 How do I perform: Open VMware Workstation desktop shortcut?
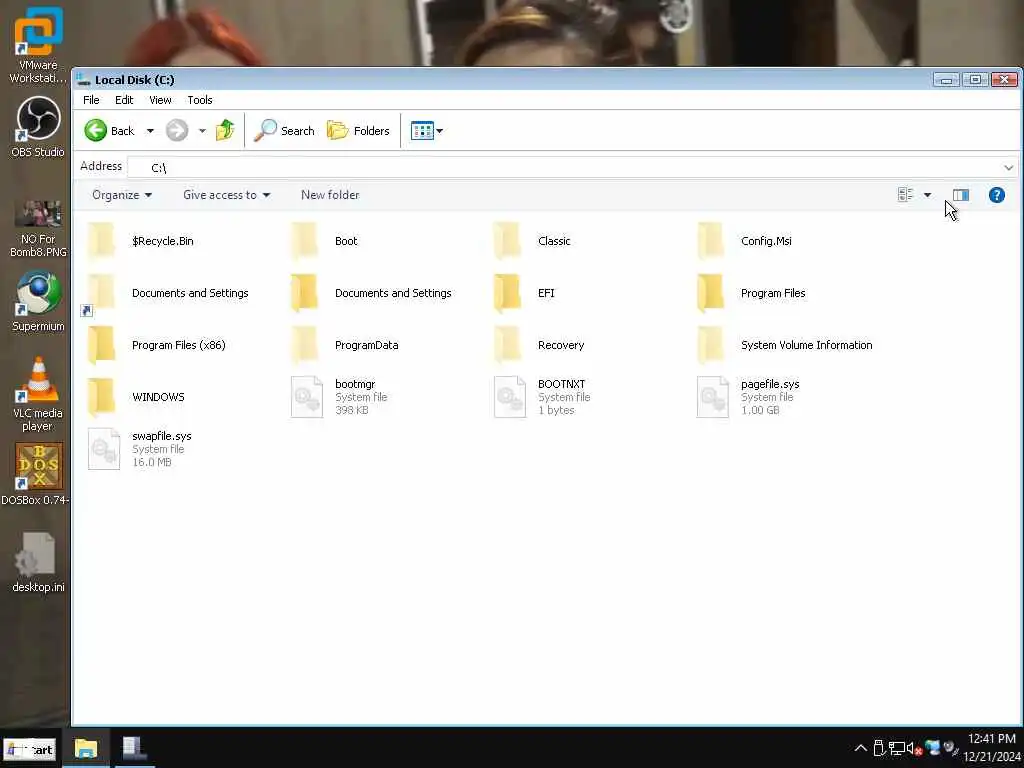(x=38, y=44)
